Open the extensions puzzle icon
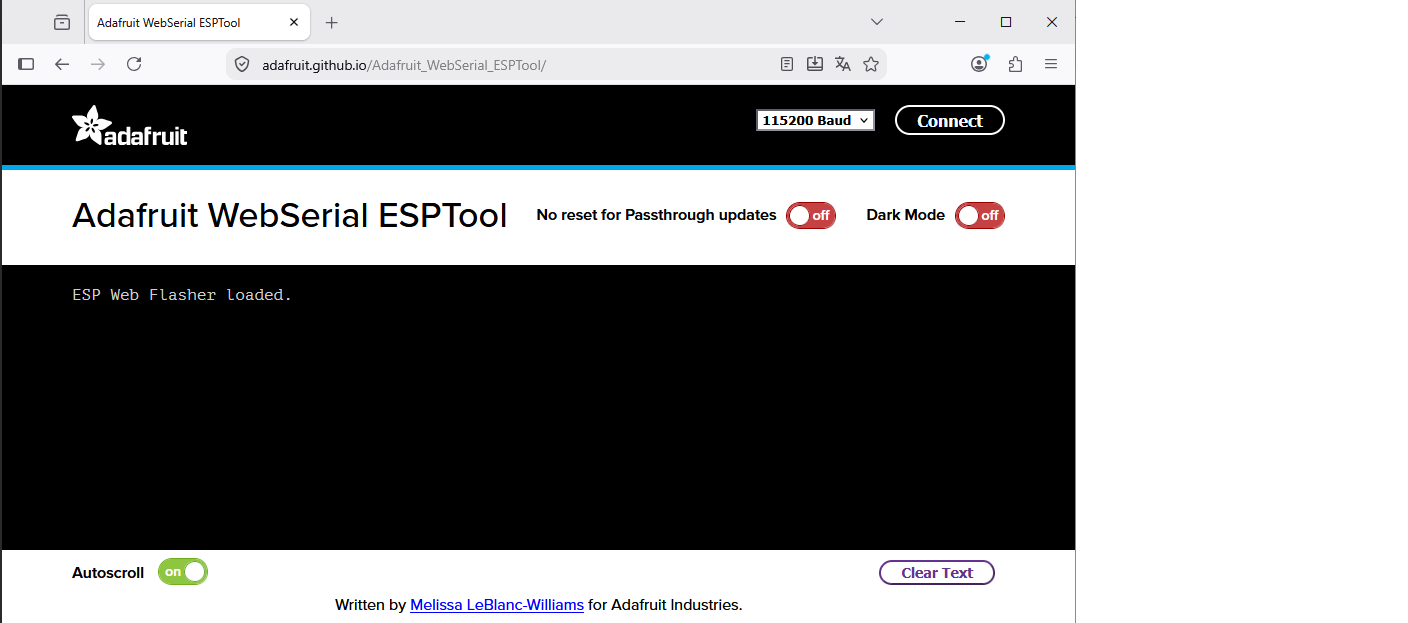 point(1015,64)
